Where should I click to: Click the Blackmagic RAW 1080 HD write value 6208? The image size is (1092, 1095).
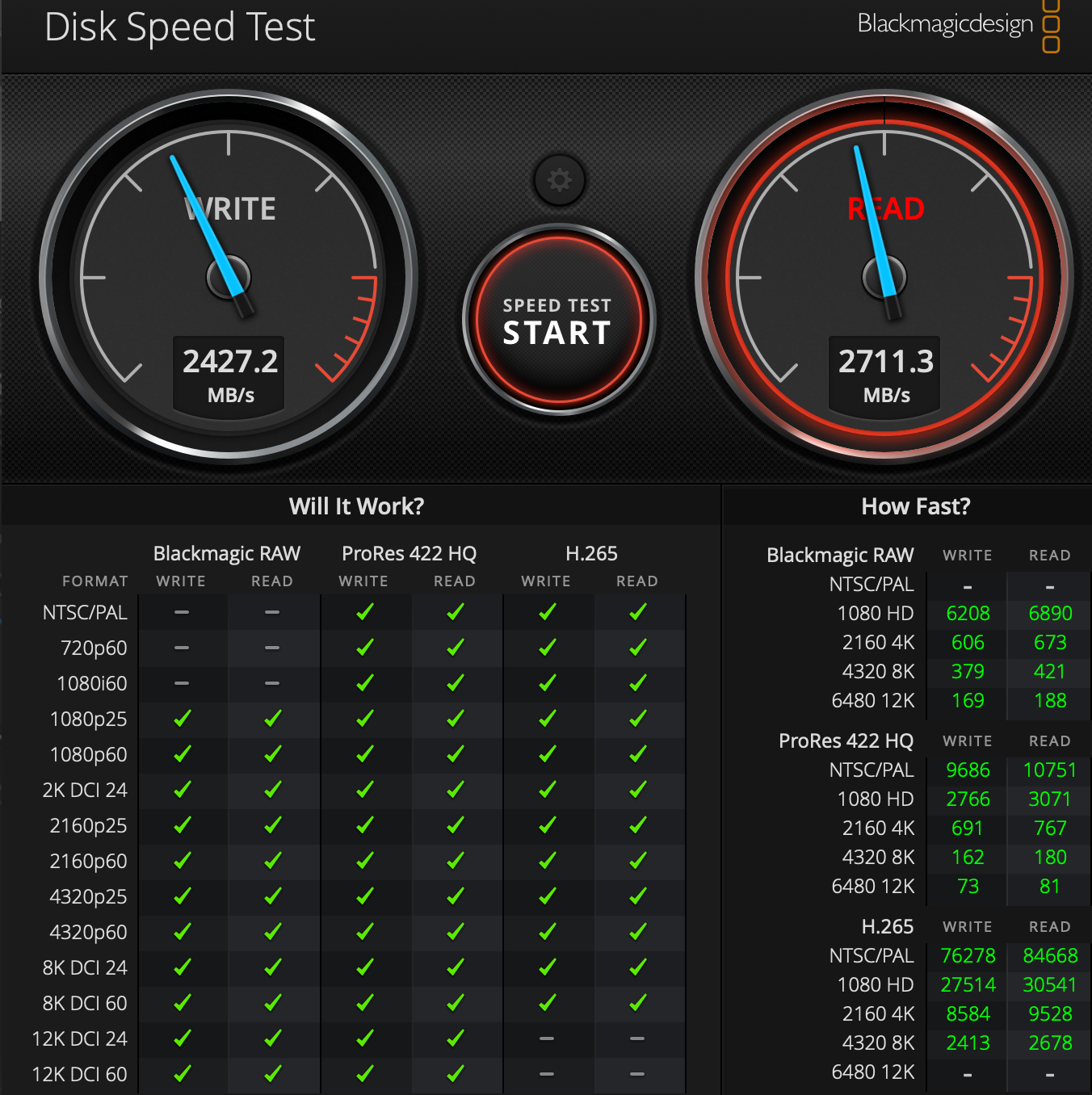pos(968,614)
